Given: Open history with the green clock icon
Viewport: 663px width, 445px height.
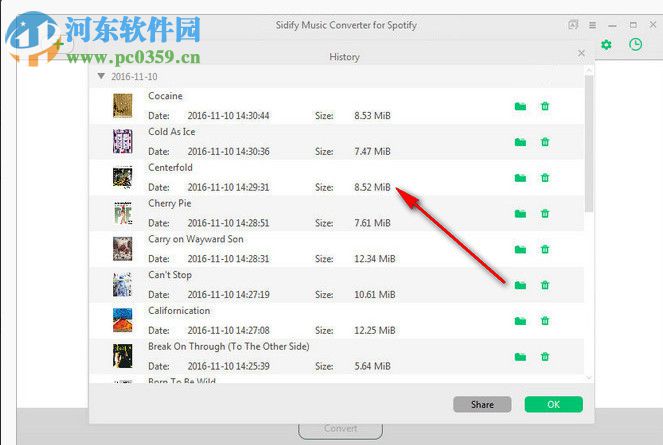Looking at the screenshot, I should click(635, 44).
